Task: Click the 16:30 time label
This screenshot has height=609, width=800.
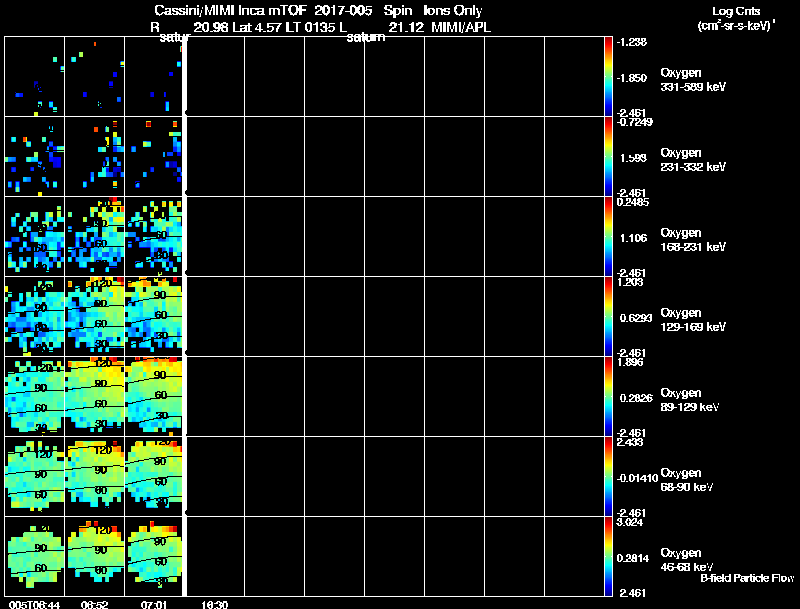Action: point(214,605)
